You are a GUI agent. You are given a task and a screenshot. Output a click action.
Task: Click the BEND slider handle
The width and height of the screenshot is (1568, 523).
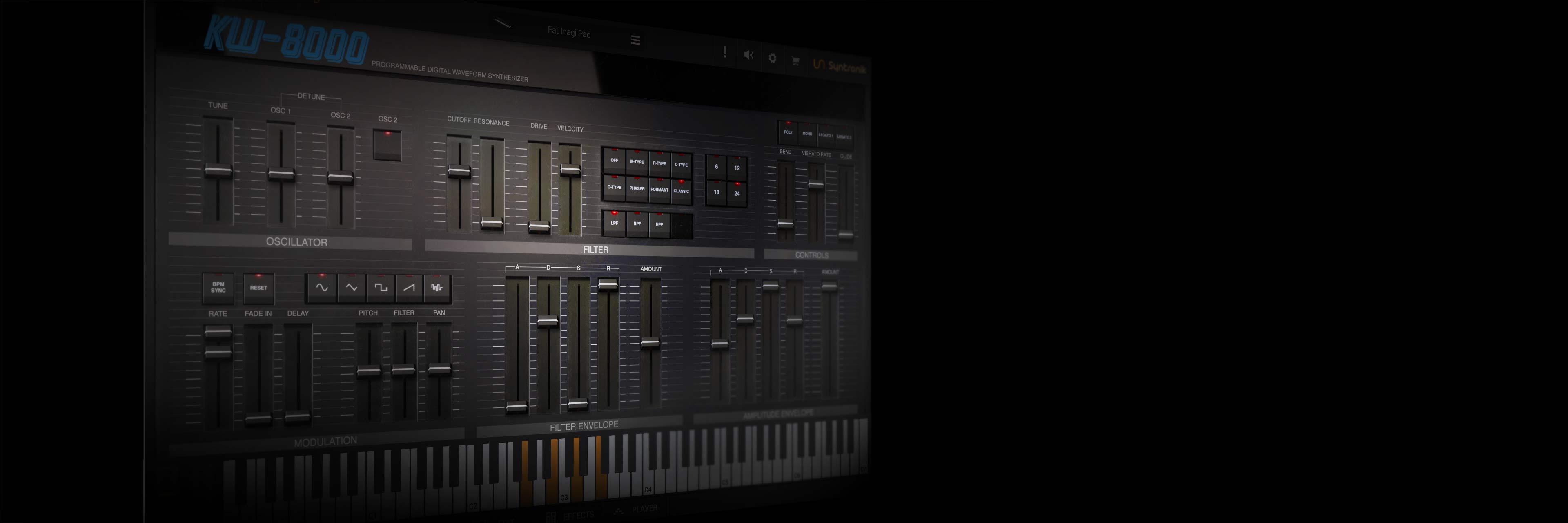tap(786, 224)
